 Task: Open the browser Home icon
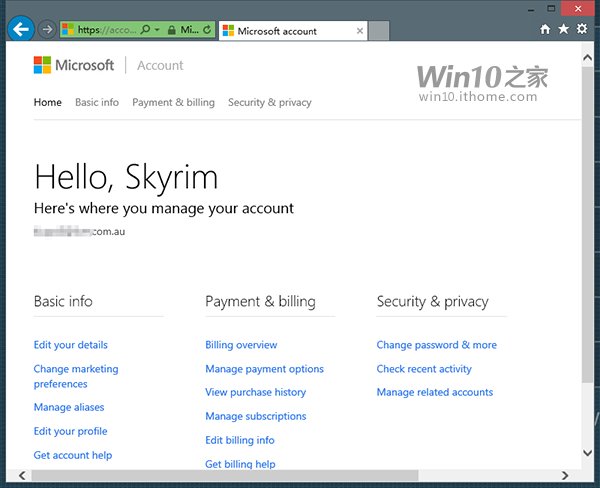click(545, 29)
